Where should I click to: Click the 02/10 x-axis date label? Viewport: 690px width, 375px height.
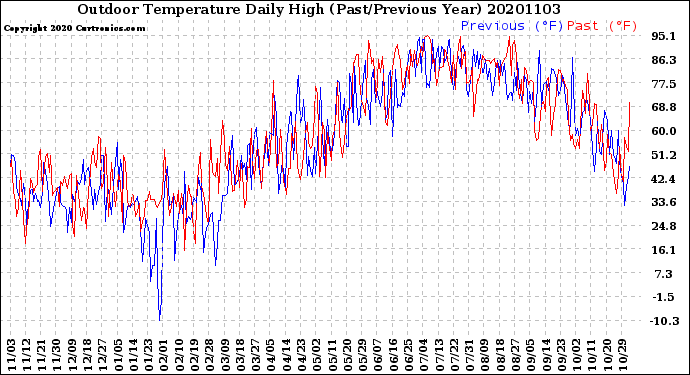point(179,355)
